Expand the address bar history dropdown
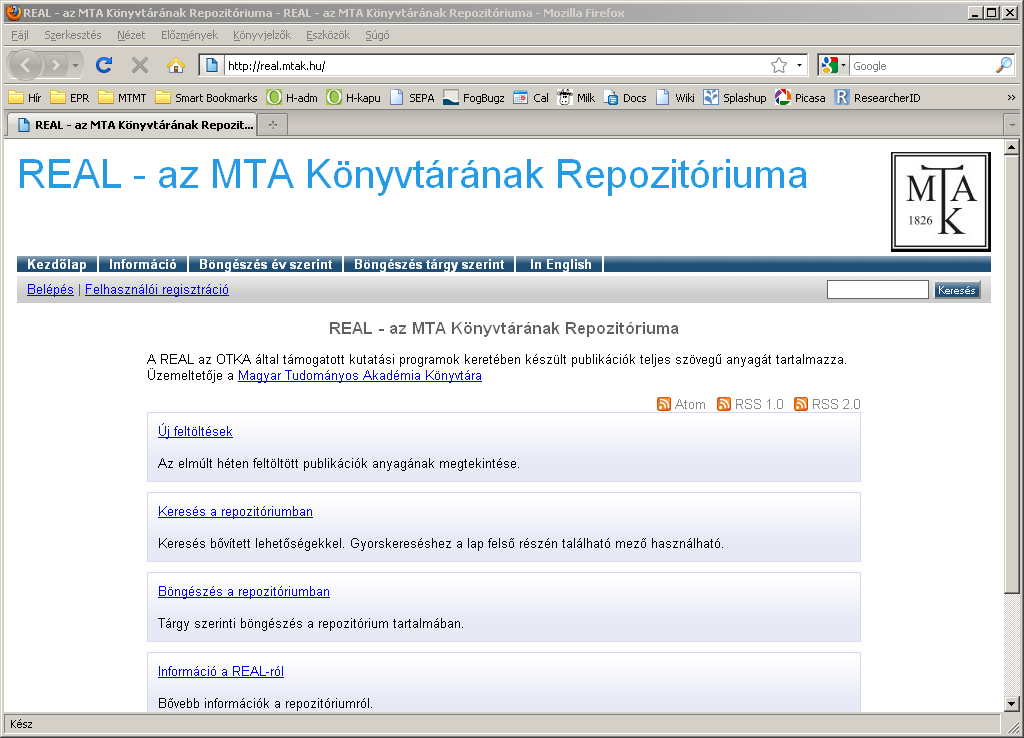 click(x=799, y=65)
